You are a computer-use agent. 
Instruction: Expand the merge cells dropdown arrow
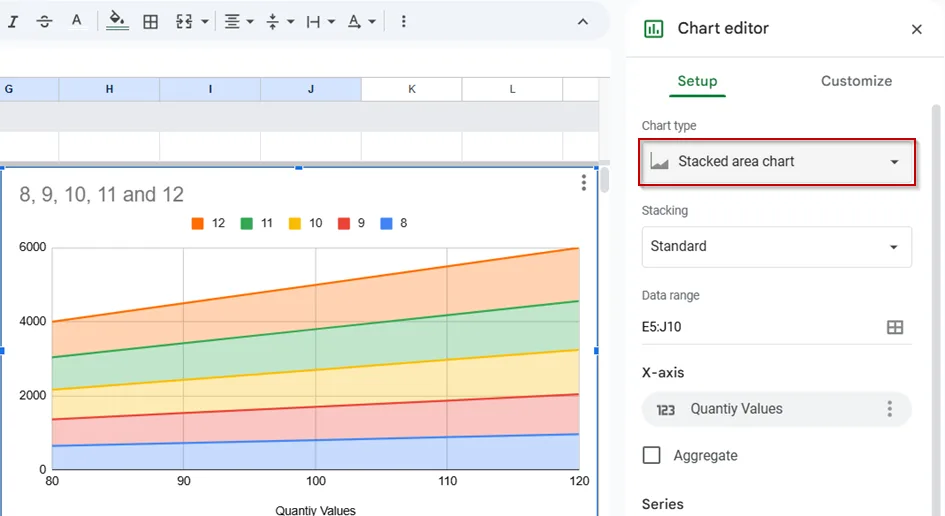[205, 22]
